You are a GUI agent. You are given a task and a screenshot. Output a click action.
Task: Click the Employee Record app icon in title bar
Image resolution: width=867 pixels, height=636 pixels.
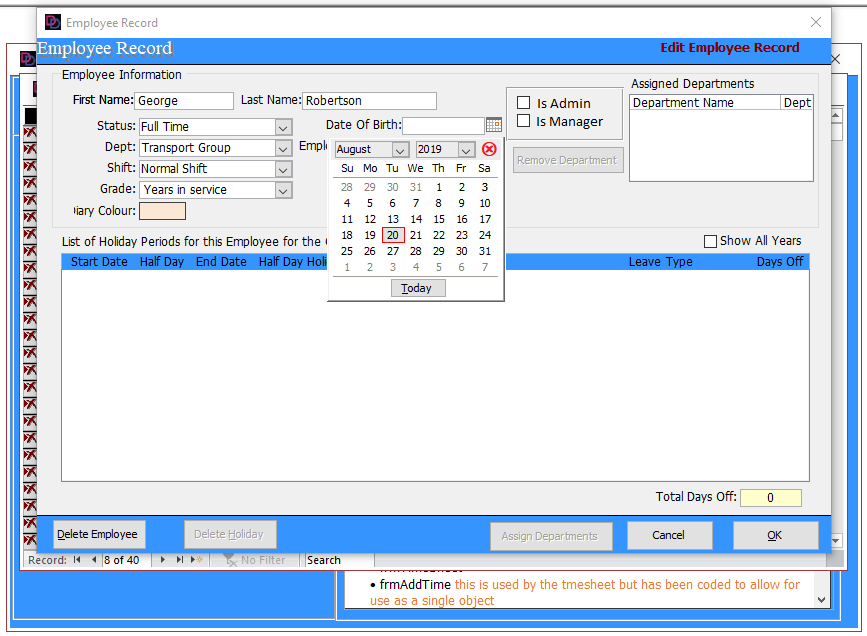point(53,22)
